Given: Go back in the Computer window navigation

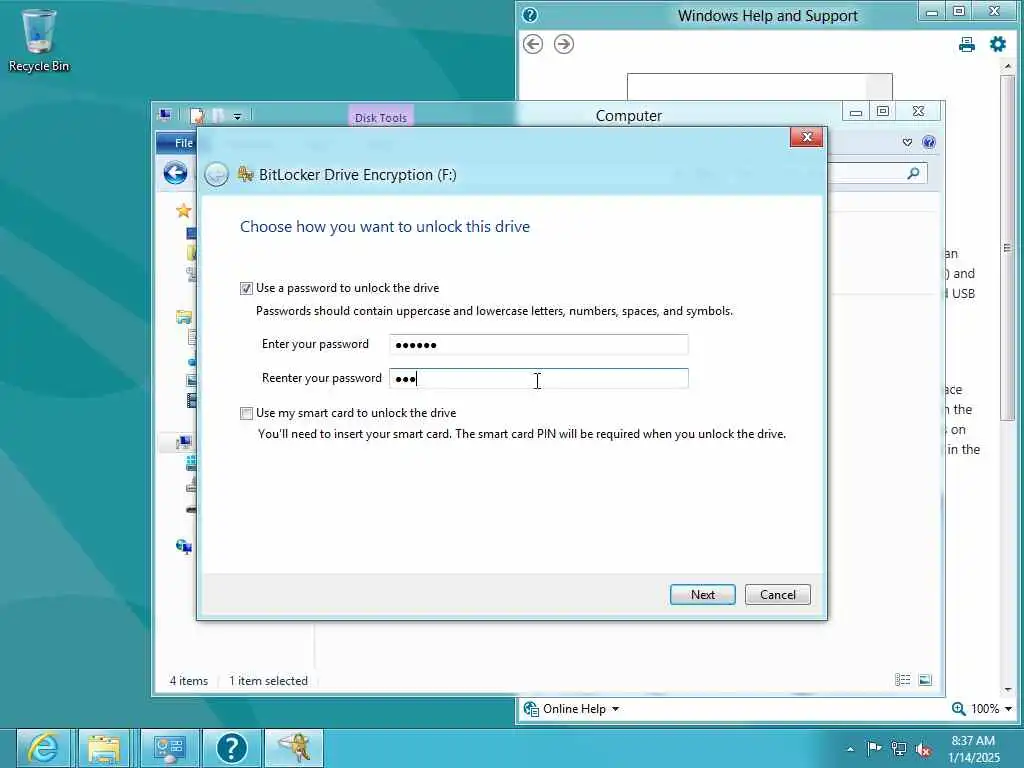Looking at the screenshot, I should pyautogui.click(x=175, y=173).
